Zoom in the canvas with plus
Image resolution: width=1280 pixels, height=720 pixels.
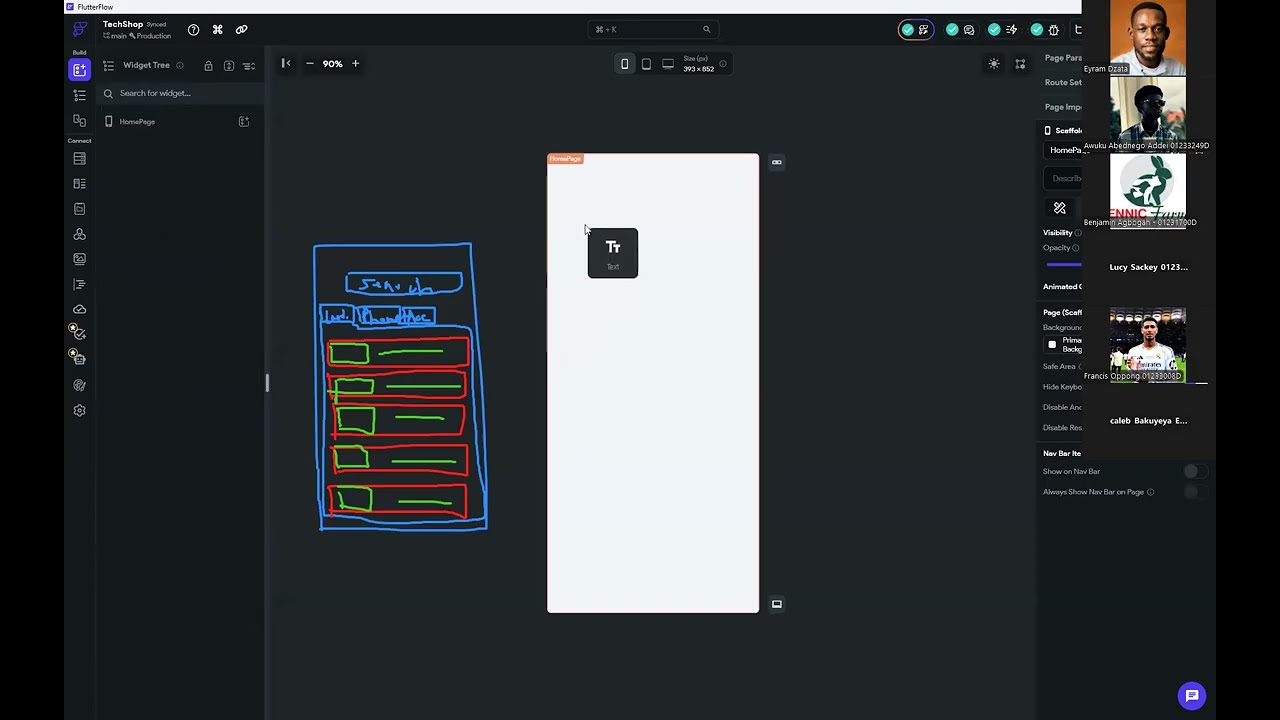click(x=355, y=64)
